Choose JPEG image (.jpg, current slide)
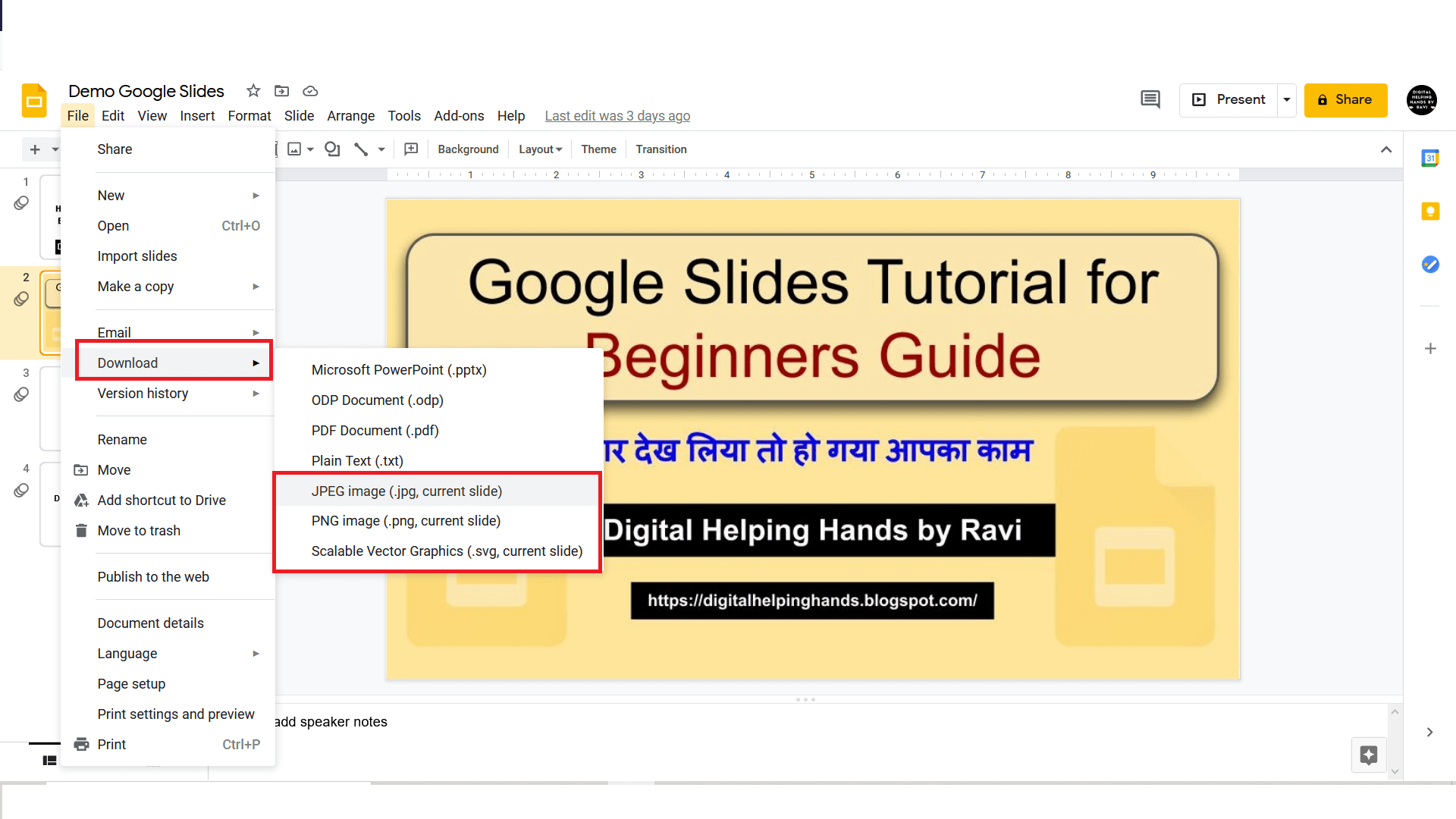The width and height of the screenshot is (1456, 819). tap(406, 491)
